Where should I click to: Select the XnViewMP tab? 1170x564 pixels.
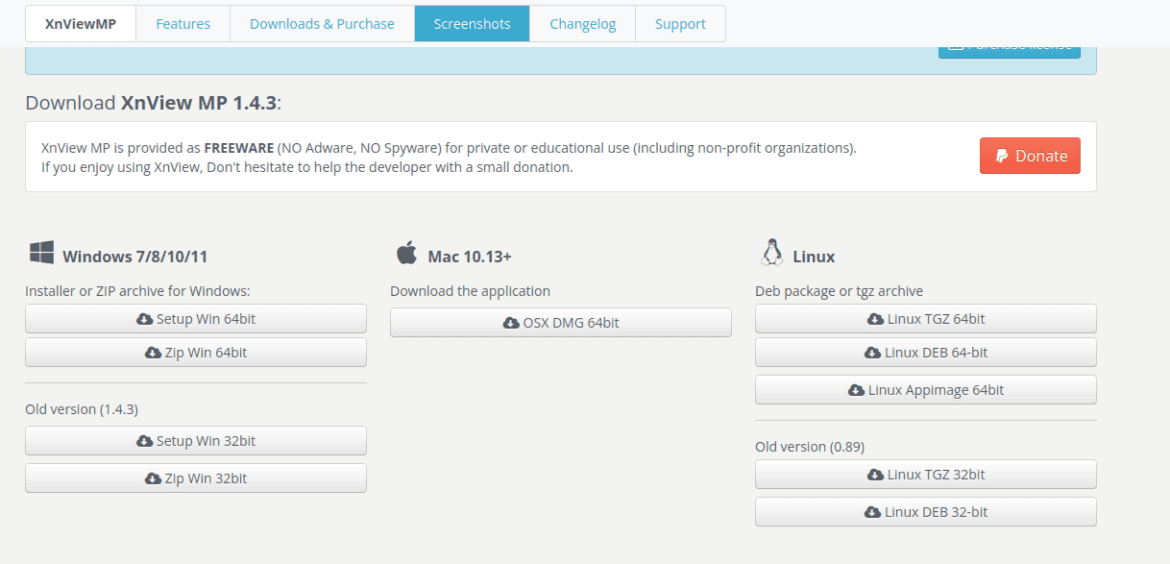pyautogui.click(x=81, y=24)
